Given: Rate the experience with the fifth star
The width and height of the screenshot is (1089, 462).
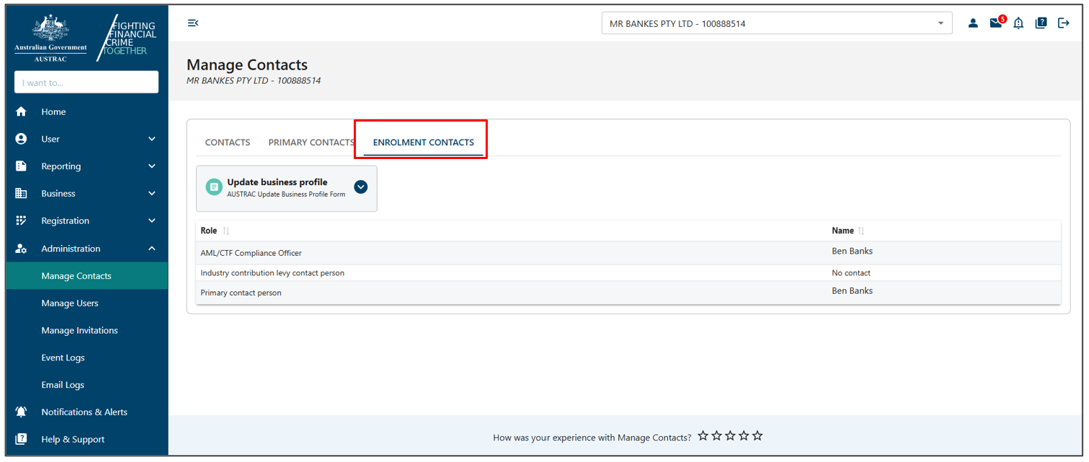Looking at the screenshot, I should tap(758, 436).
